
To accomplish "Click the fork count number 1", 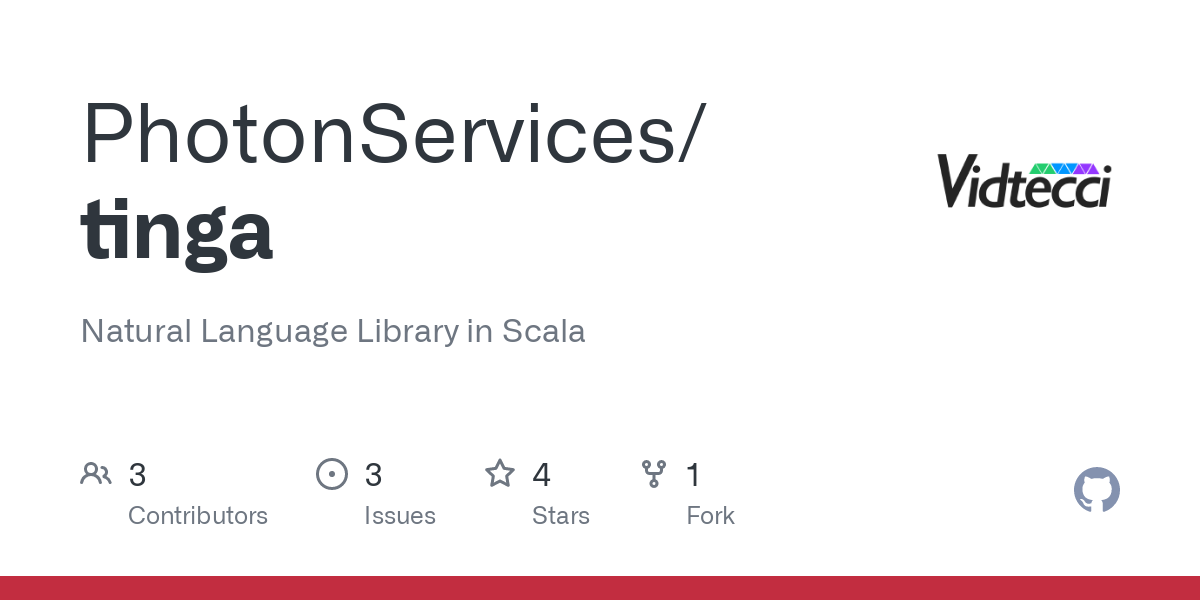I will [x=693, y=475].
